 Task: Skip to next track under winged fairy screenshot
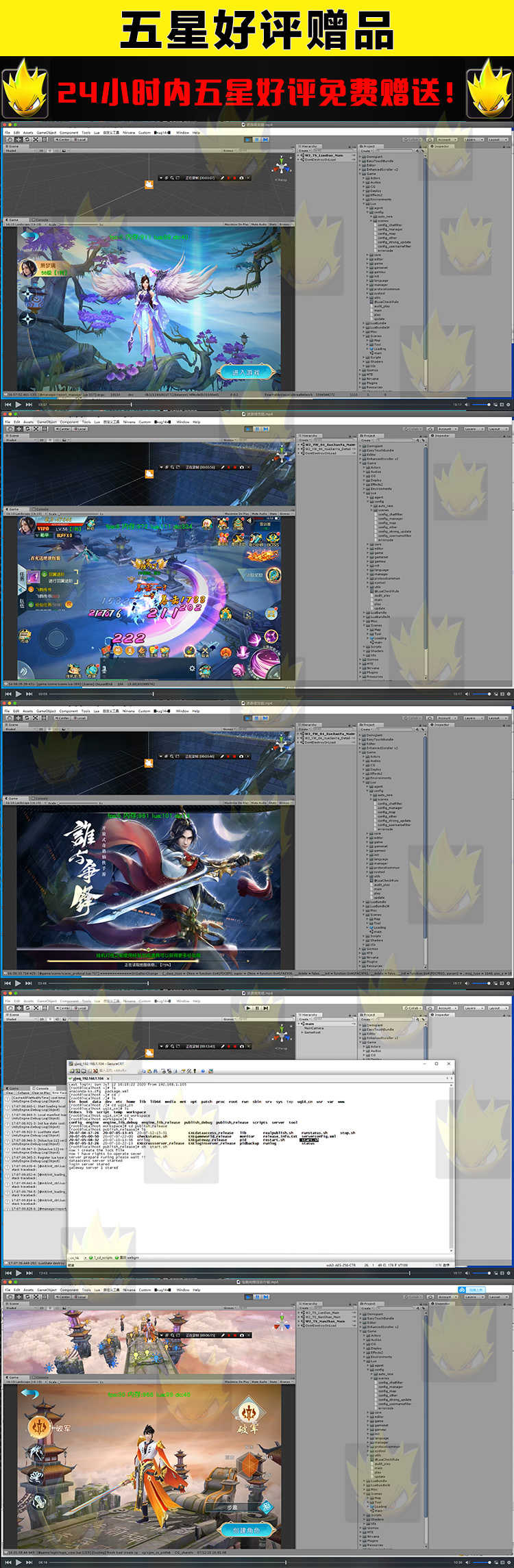click(x=28, y=405)
